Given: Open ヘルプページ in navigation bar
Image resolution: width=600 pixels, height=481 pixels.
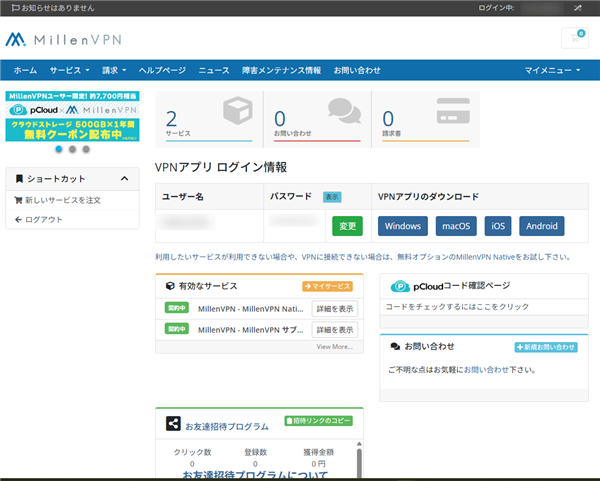Looking at the screenshot, I should click(x=162, y=70).
